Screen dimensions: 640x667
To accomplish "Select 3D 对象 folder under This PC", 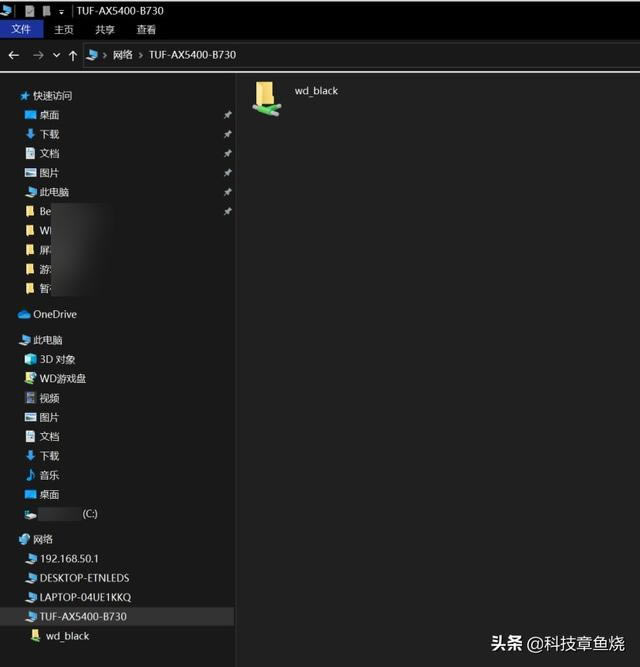I will click(57, 359).
